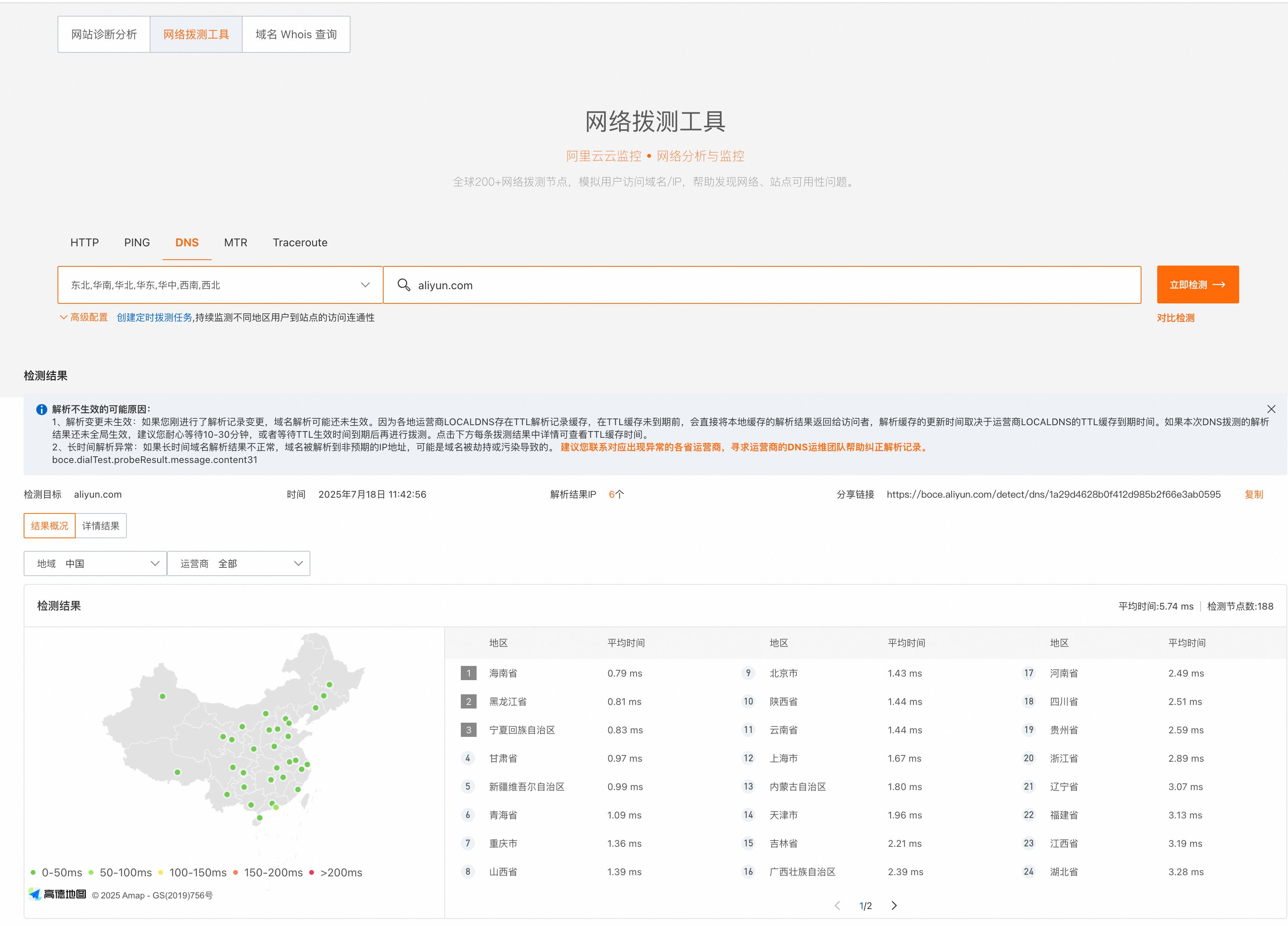This screenshot has width=1288, height=926.
Task: Click the Xinjiang node dot on map
Action: (162, 697)
